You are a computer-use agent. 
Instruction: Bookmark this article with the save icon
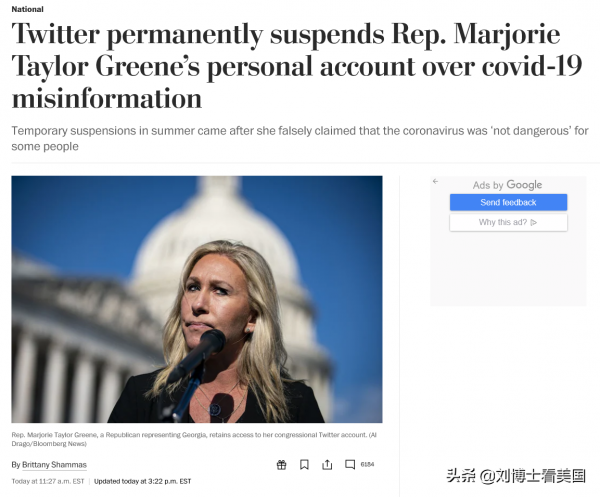tap(304, 465)
